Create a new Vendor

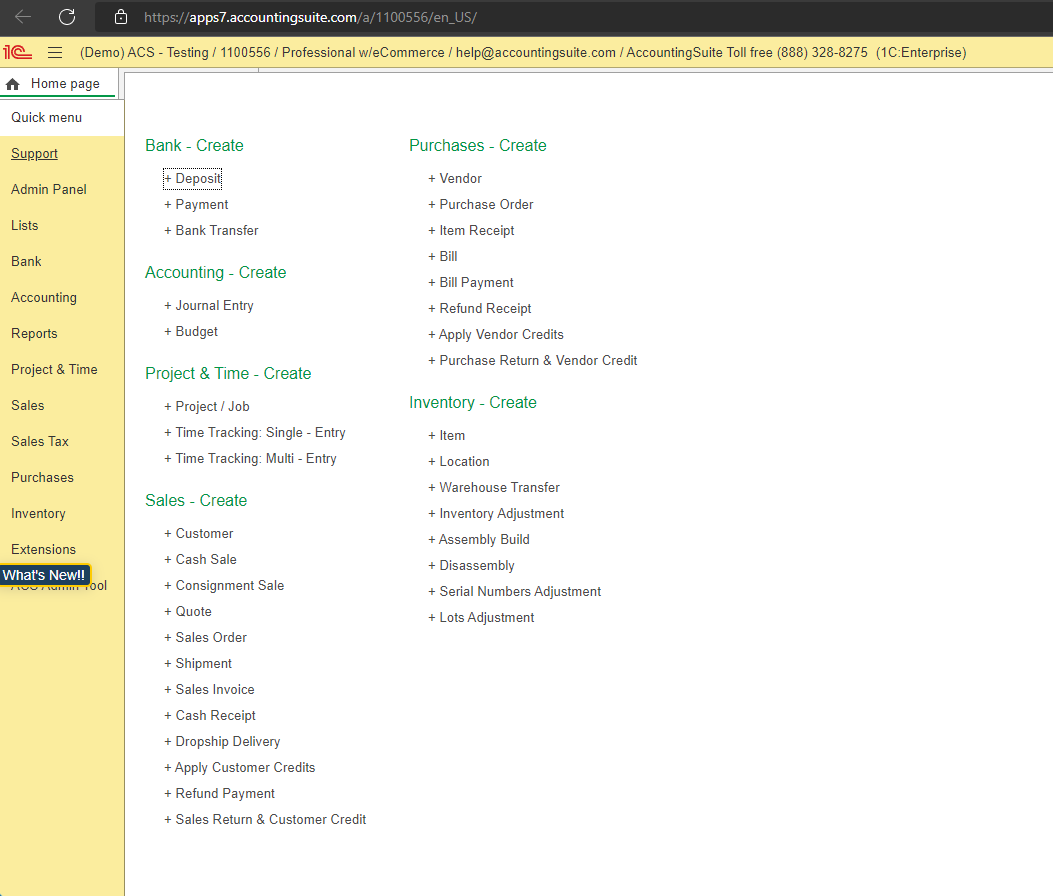[x=455, y=179]
